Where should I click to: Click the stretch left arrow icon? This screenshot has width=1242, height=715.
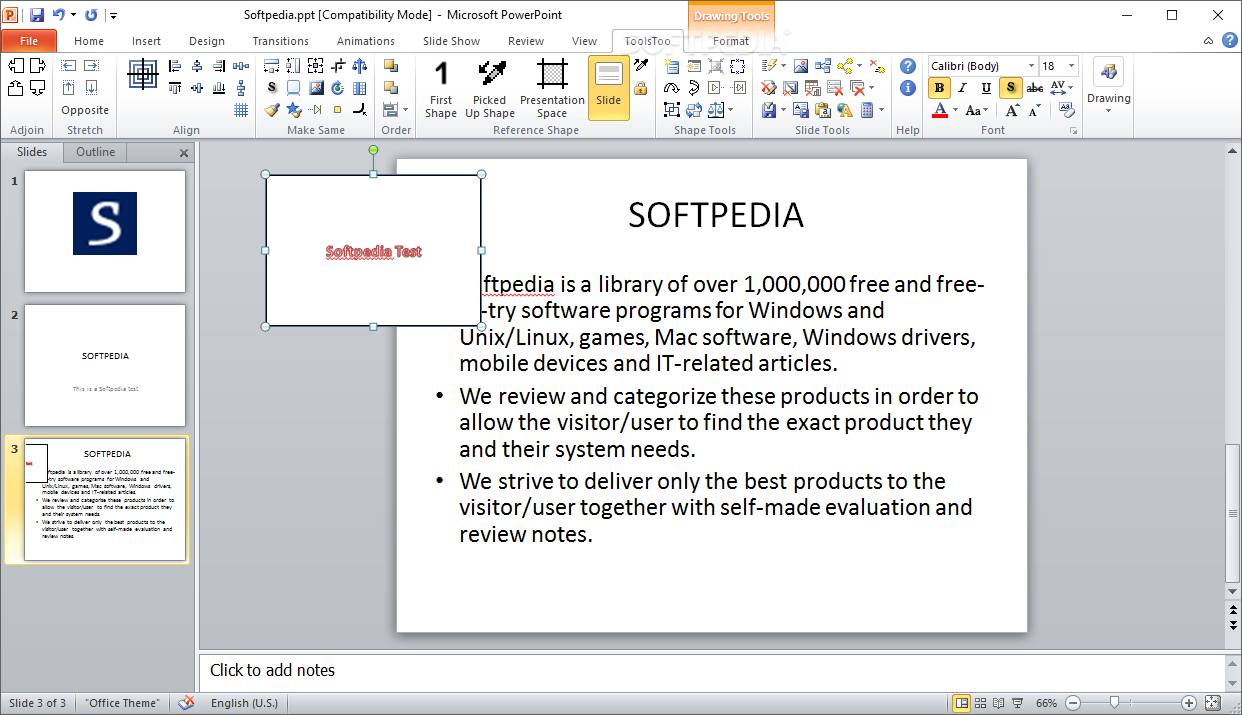coord(69,66)
